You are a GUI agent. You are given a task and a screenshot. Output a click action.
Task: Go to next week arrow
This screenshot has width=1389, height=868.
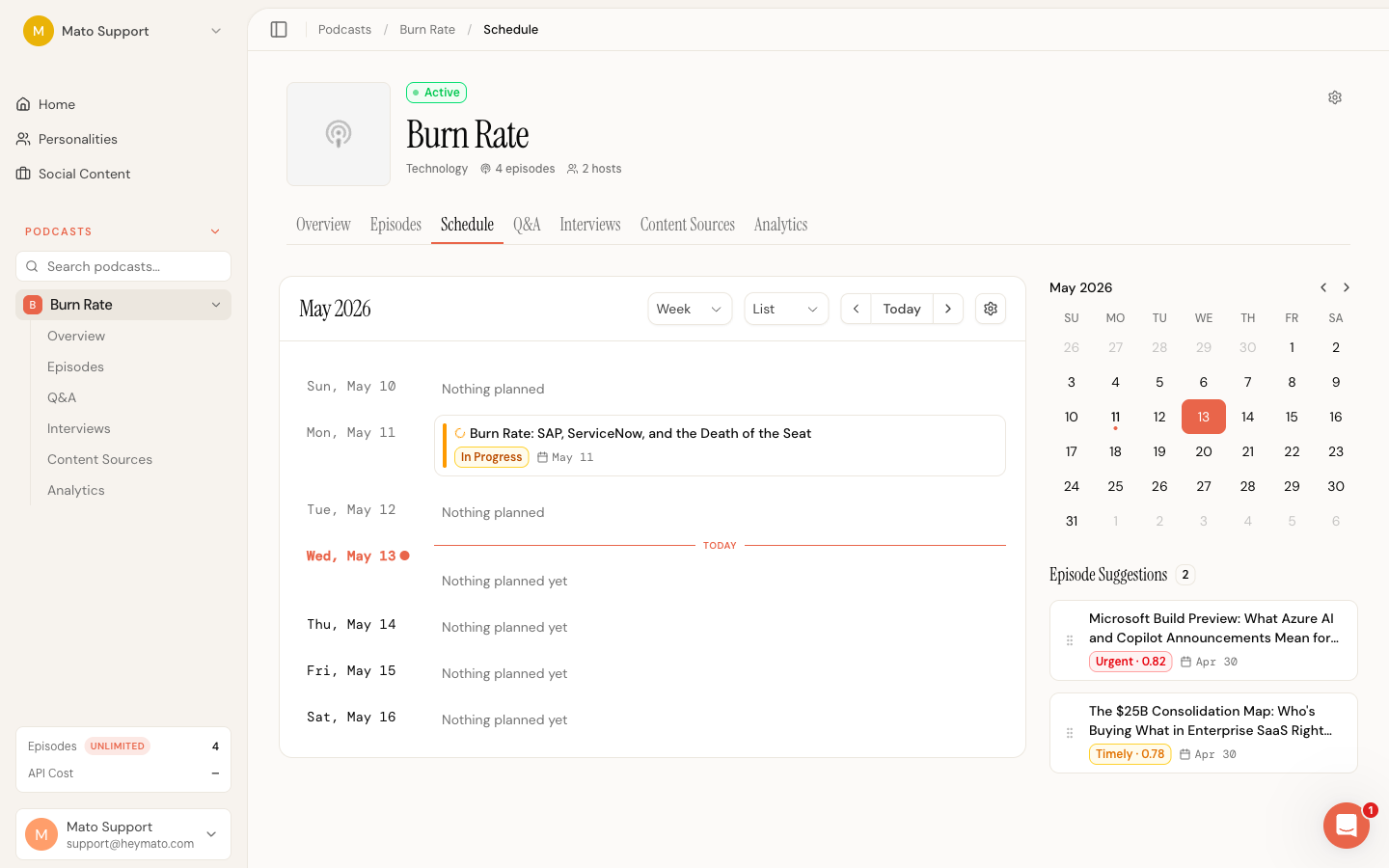point(948,309)
